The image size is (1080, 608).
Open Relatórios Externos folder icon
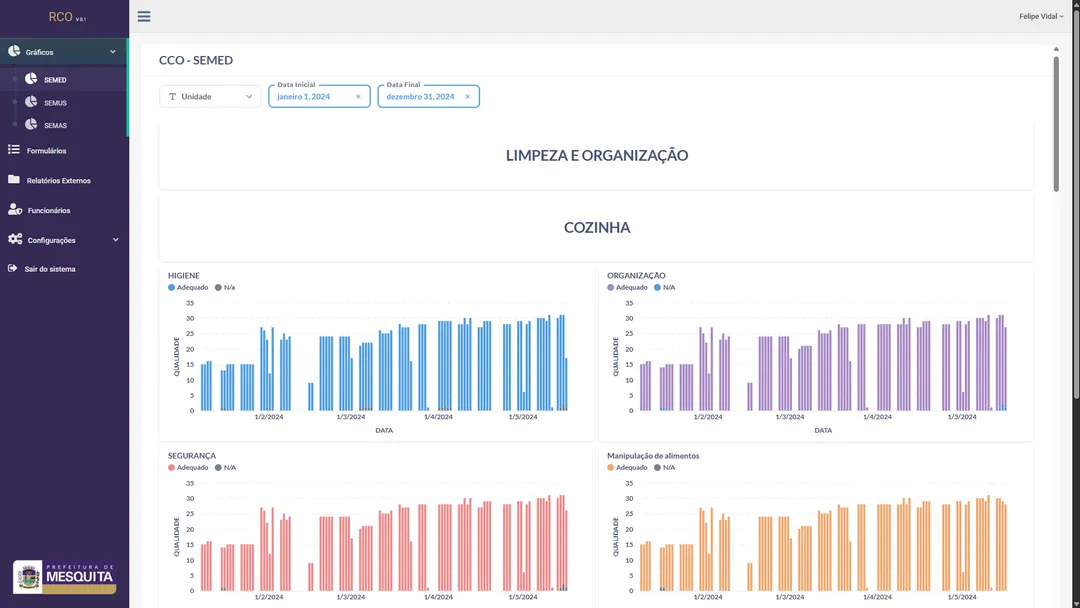click(13, 180)
